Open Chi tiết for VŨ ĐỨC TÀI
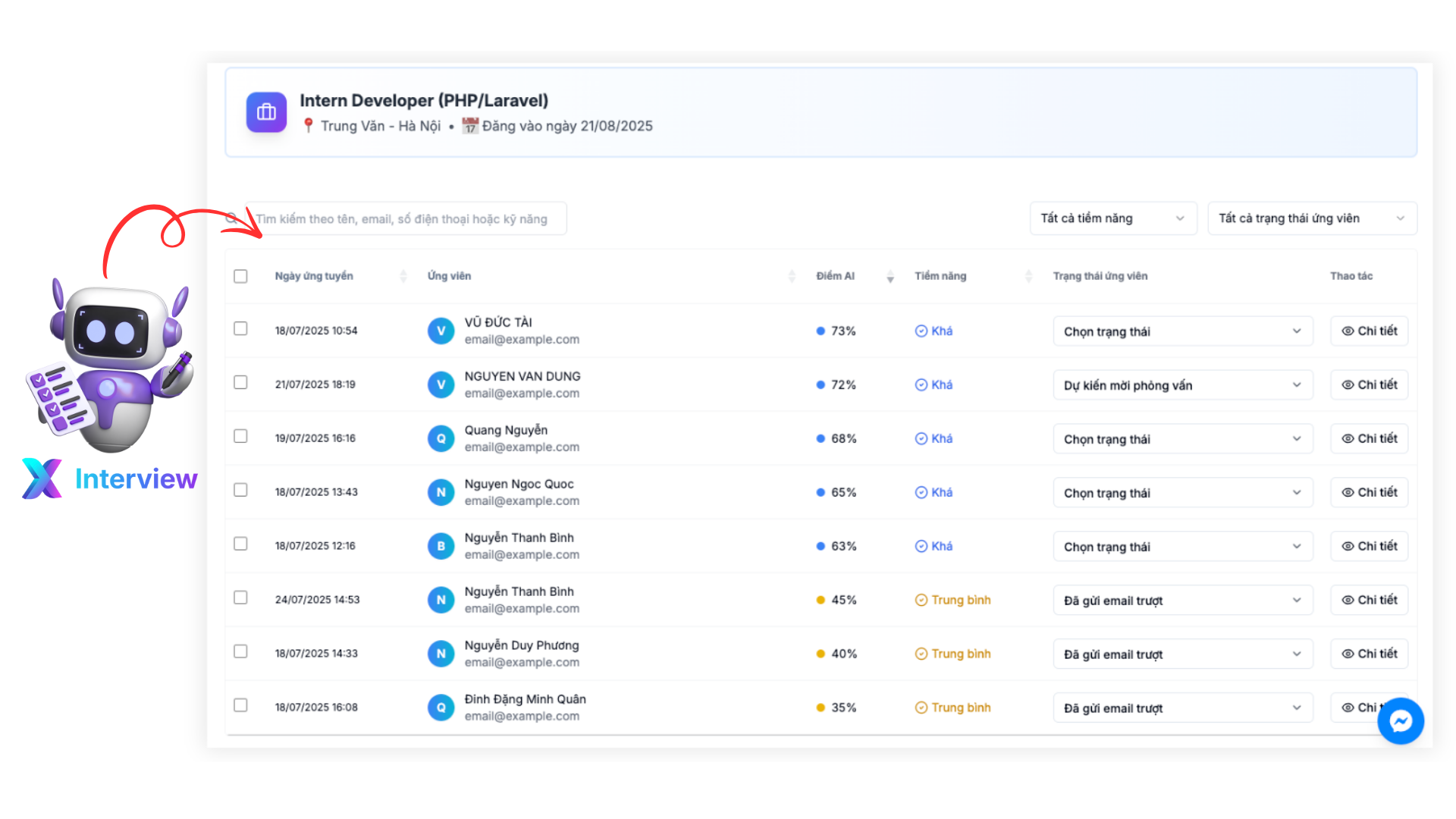This screenshot has width=1456, height=819. [1369, 331]
